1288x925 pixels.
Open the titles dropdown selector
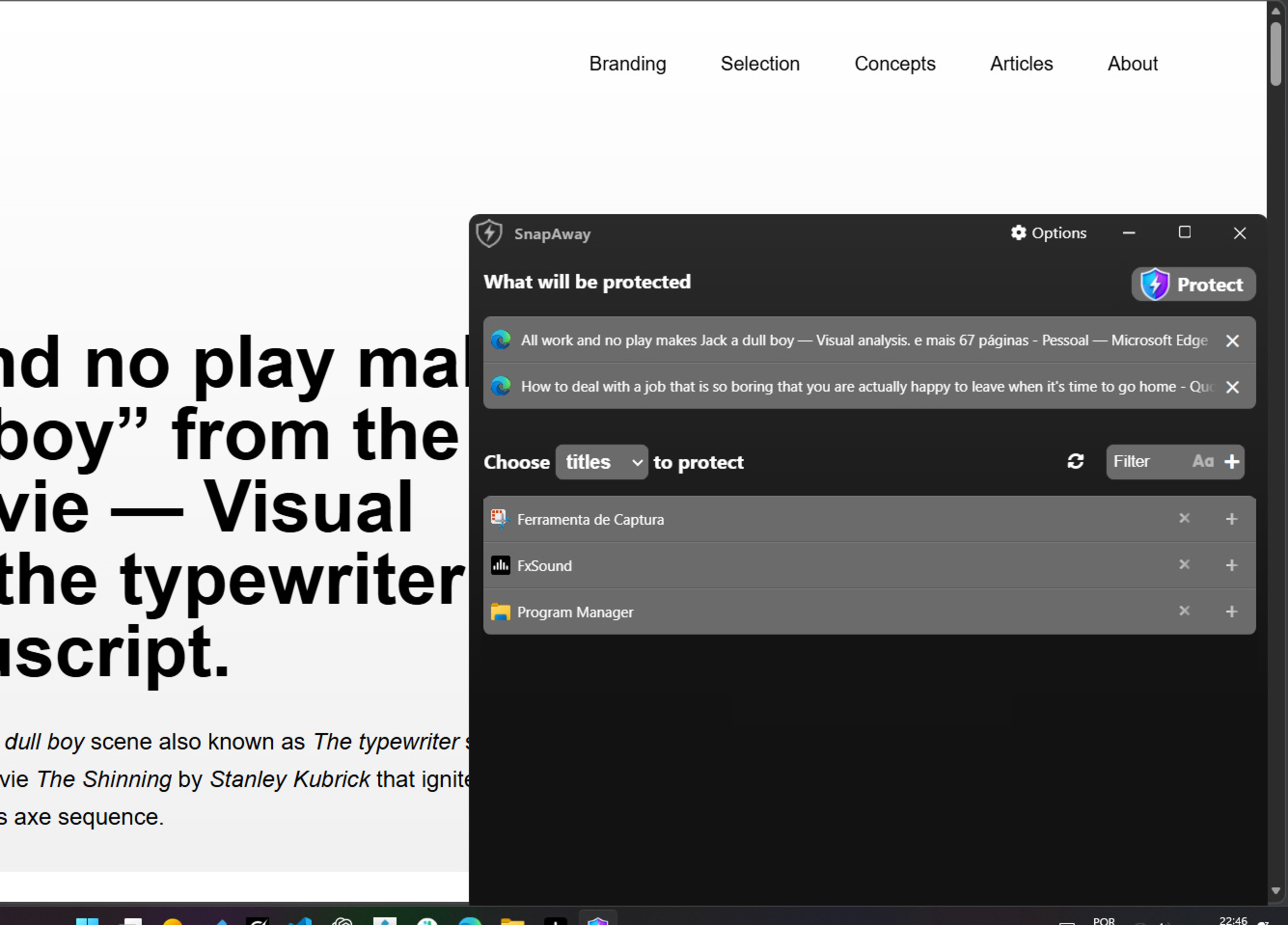pos(602,462)
